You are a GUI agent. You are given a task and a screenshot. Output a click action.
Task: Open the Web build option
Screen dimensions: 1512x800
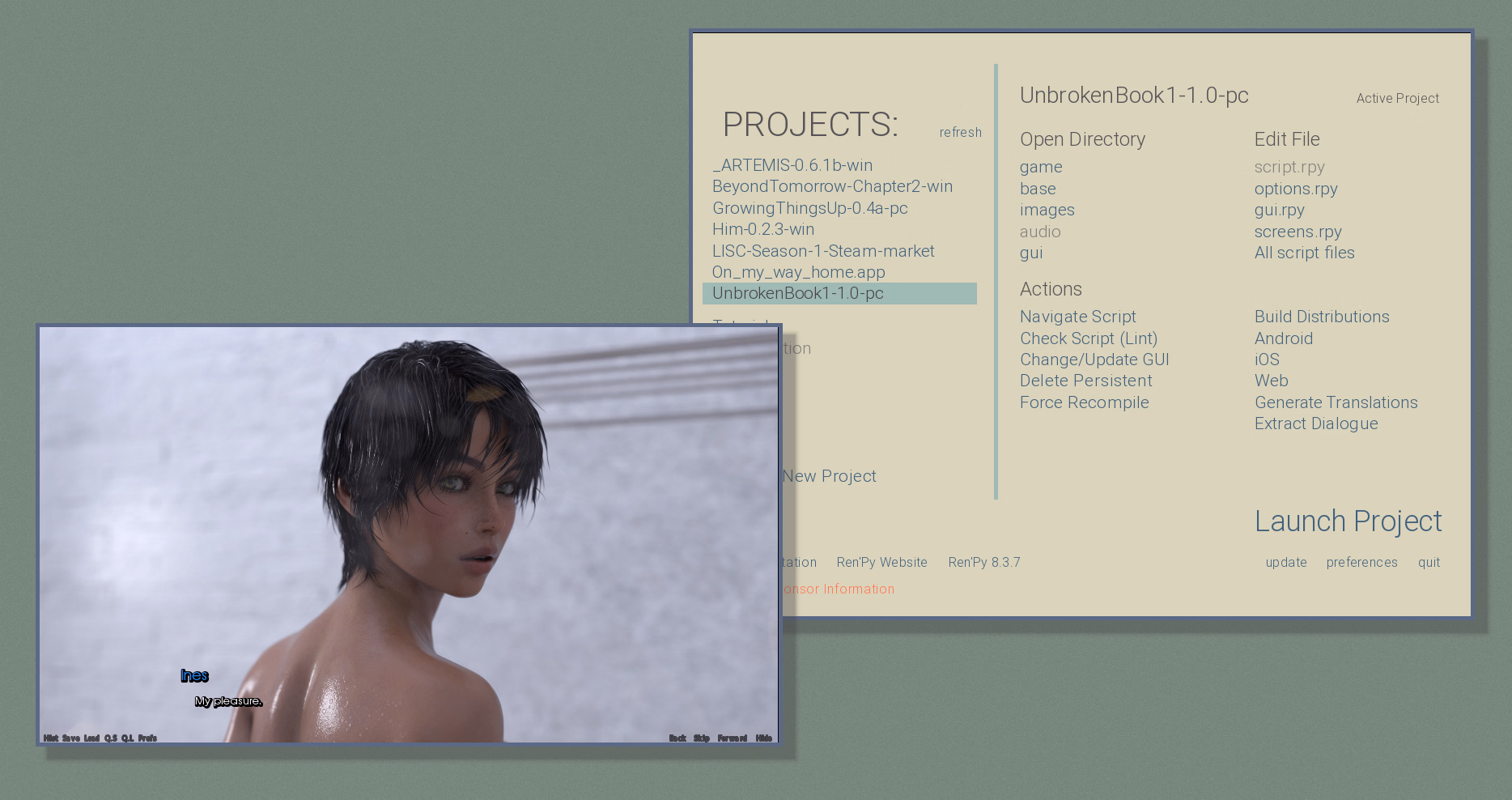pos(1271,381)
